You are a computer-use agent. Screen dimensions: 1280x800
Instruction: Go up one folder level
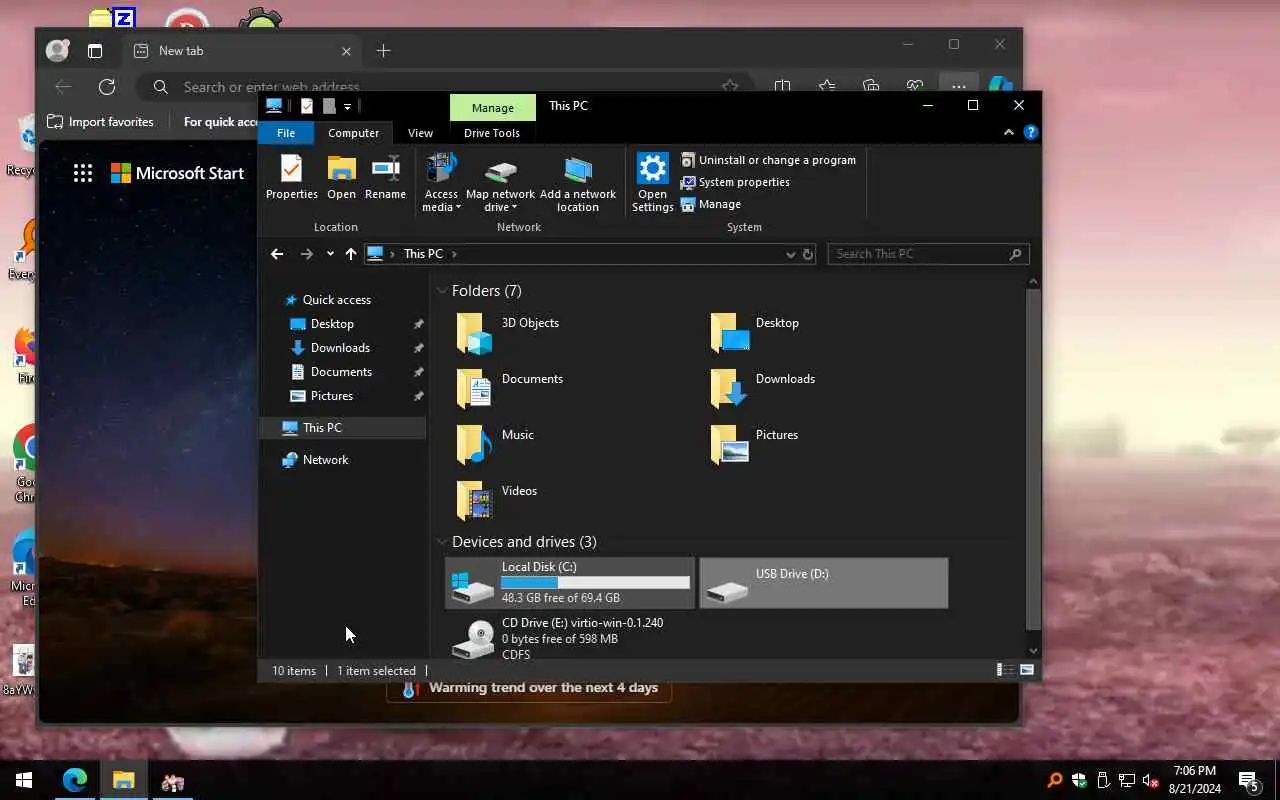350,254
